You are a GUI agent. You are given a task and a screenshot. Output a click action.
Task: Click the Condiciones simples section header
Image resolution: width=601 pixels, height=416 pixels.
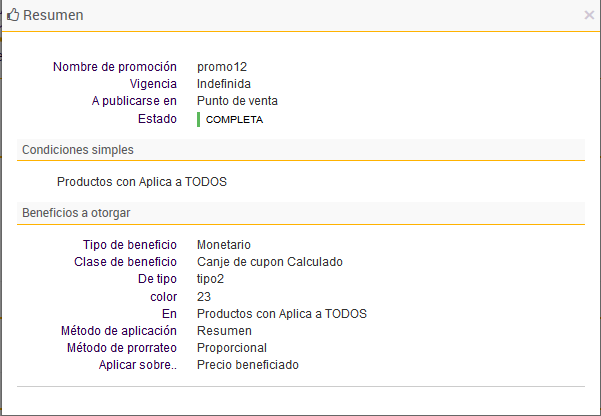(x=78, y=150)
